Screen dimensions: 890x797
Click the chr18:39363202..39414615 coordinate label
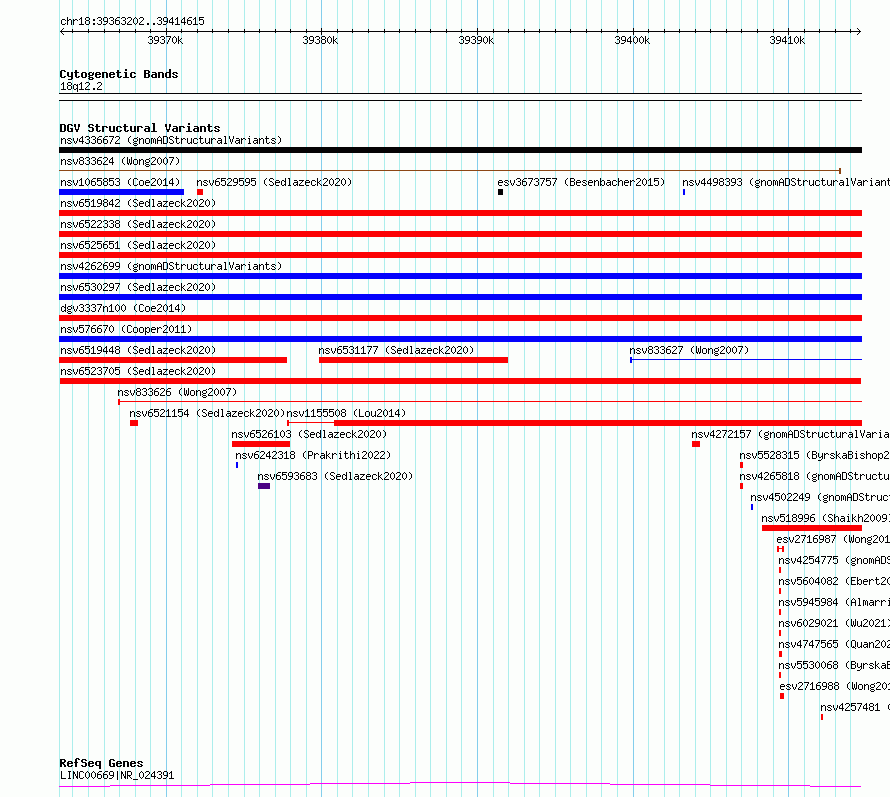point(132,22)
